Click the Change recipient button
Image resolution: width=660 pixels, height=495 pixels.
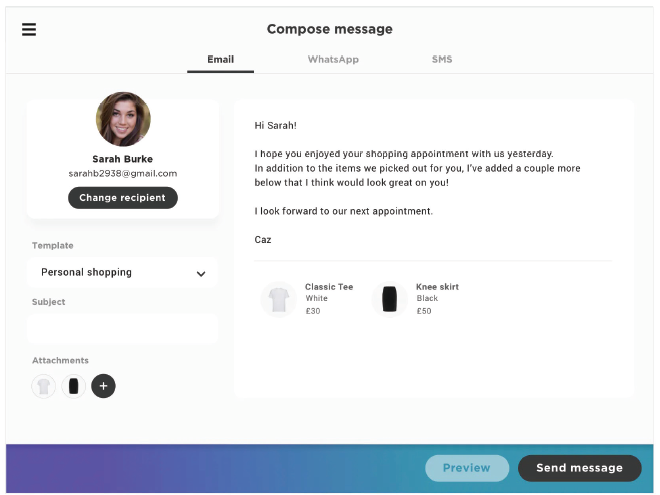point(123,198)
